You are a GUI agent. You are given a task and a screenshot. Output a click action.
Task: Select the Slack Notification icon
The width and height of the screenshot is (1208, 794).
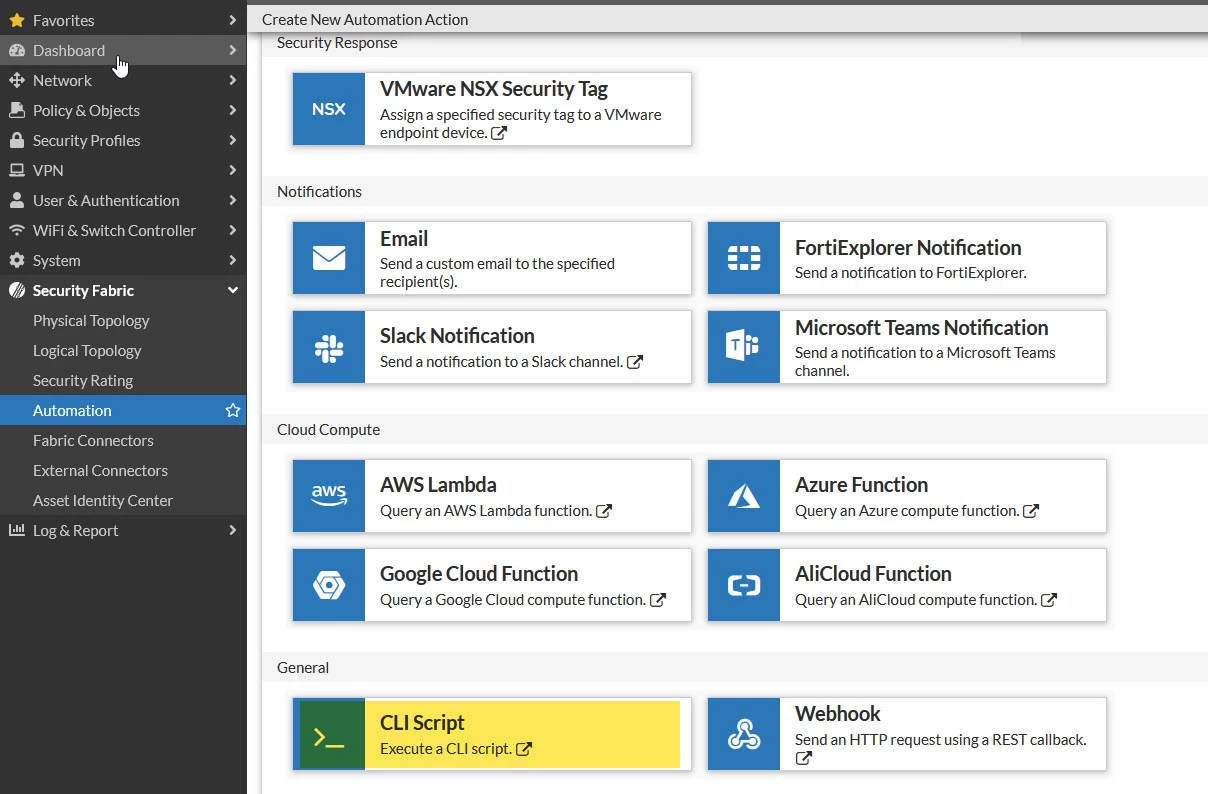click(329, 347)
